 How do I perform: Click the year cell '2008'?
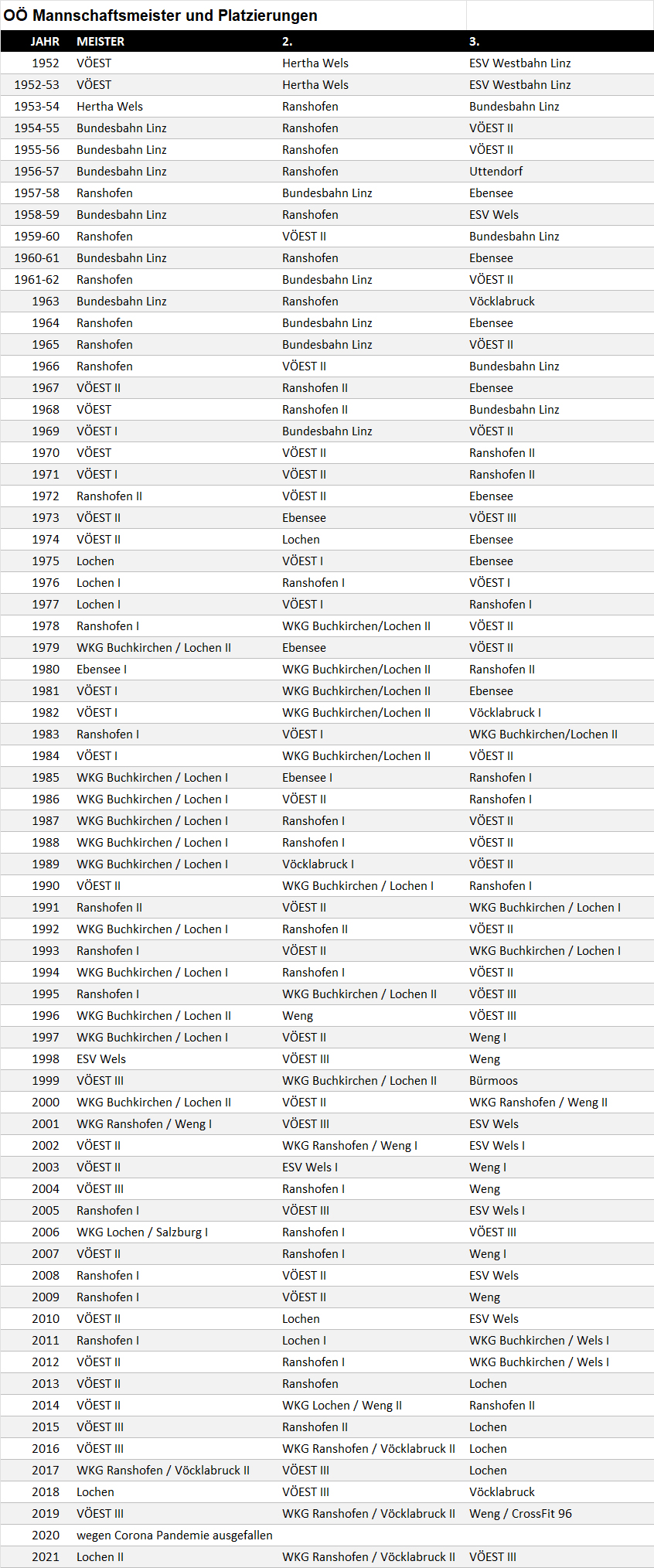coord(46,1276)
